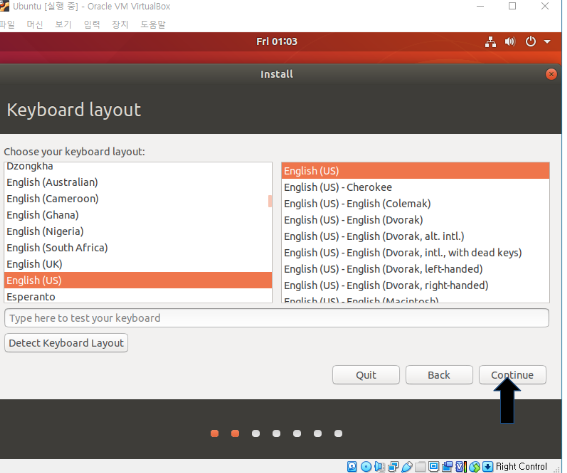The image size is (567, 473).
Task: Click the shared folders status icon
Action: coord(420,466)
